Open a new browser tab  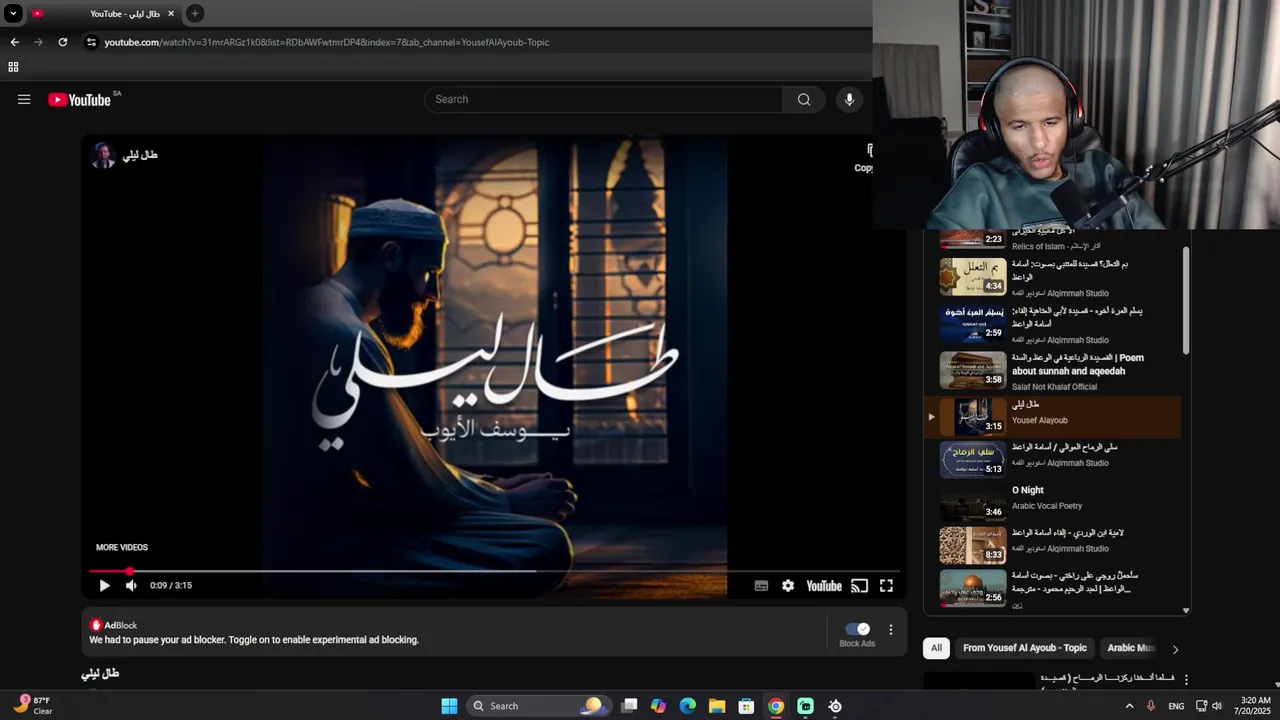tap(195, 13)
